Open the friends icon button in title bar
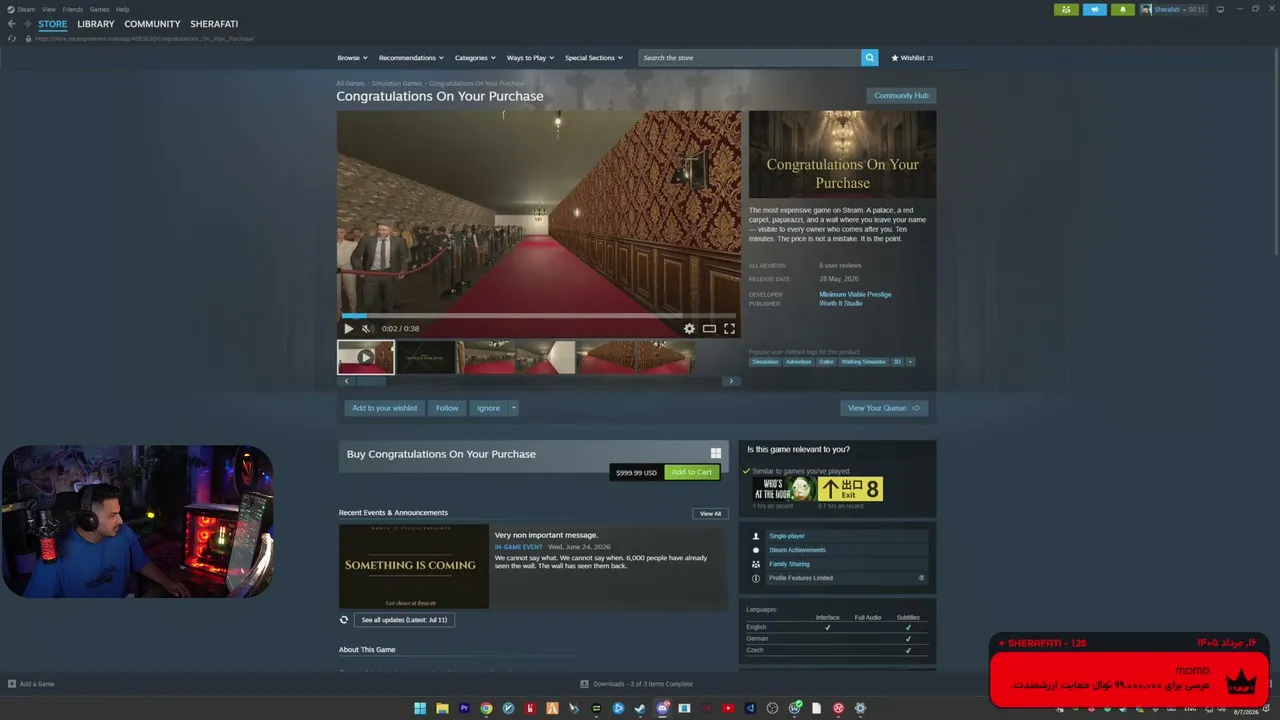Viewport: 1280px width, 720px height. tap(1066, 9)
